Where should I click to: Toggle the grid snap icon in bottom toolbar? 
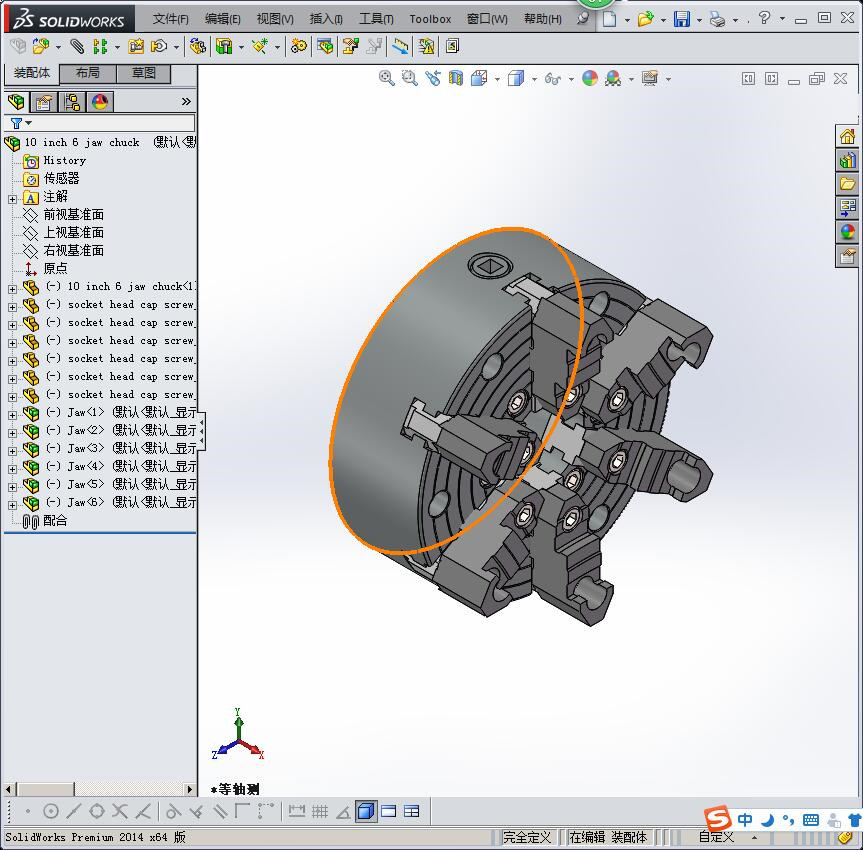320,811
